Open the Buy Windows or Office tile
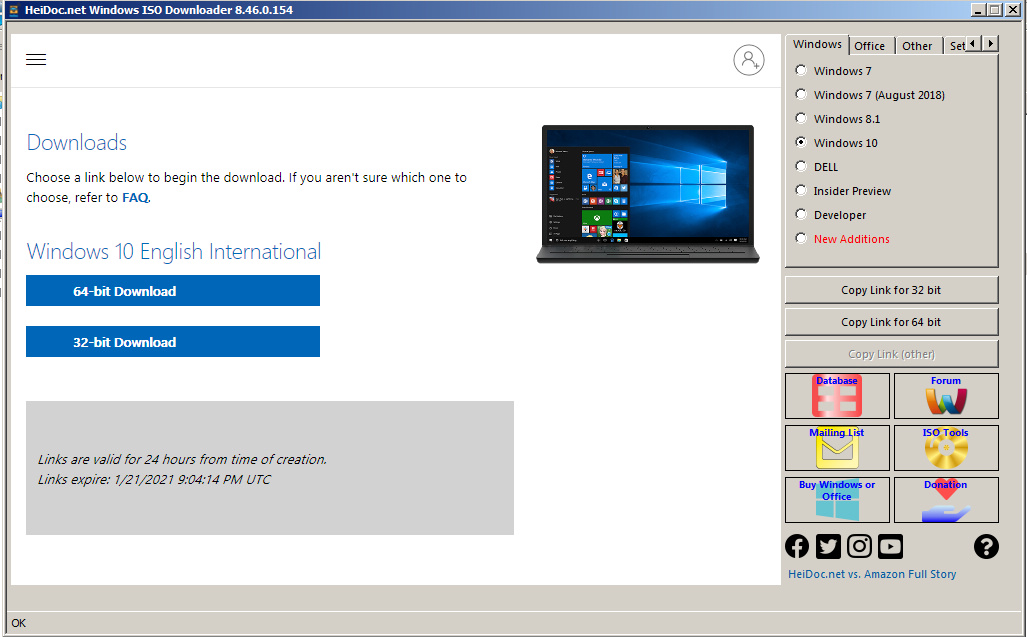 pos(837,500)
